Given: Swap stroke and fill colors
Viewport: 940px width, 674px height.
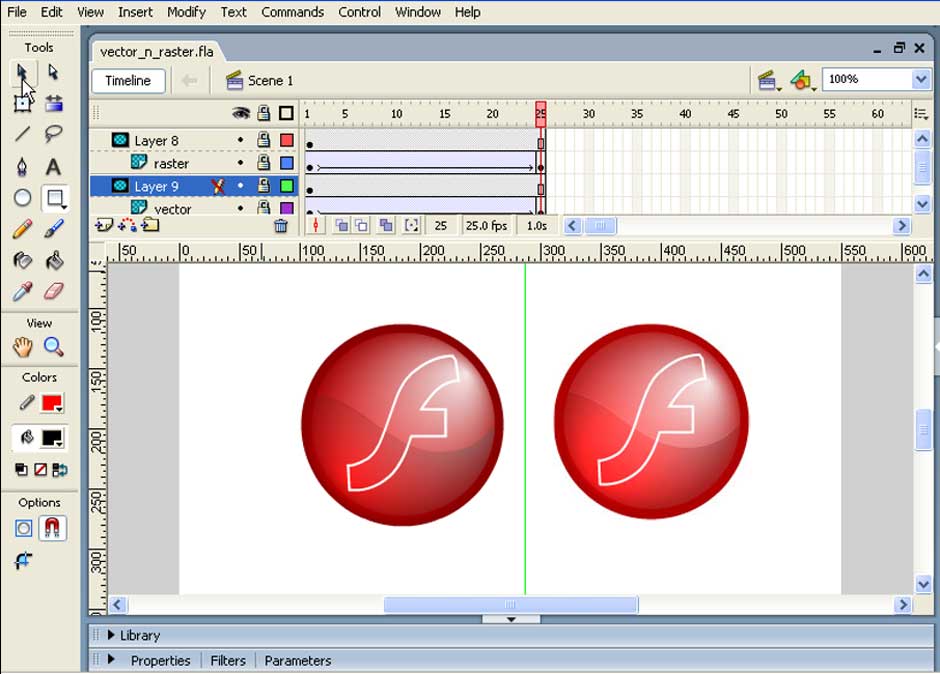Looking at the screenshot, I should 60,470.
